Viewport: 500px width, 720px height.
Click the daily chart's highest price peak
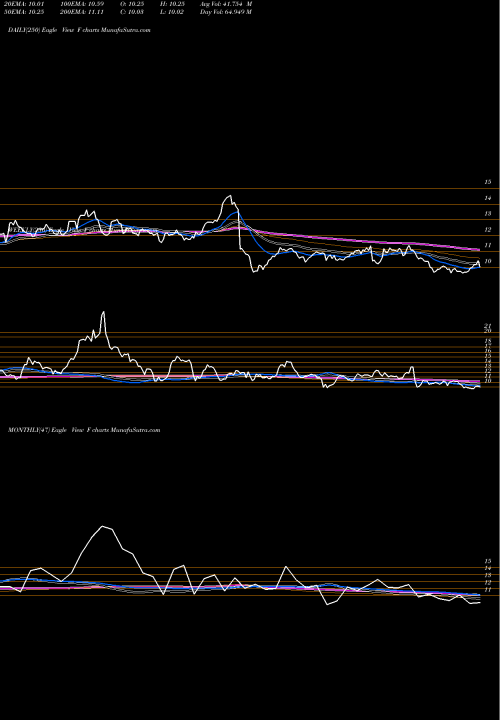point(230,196)
